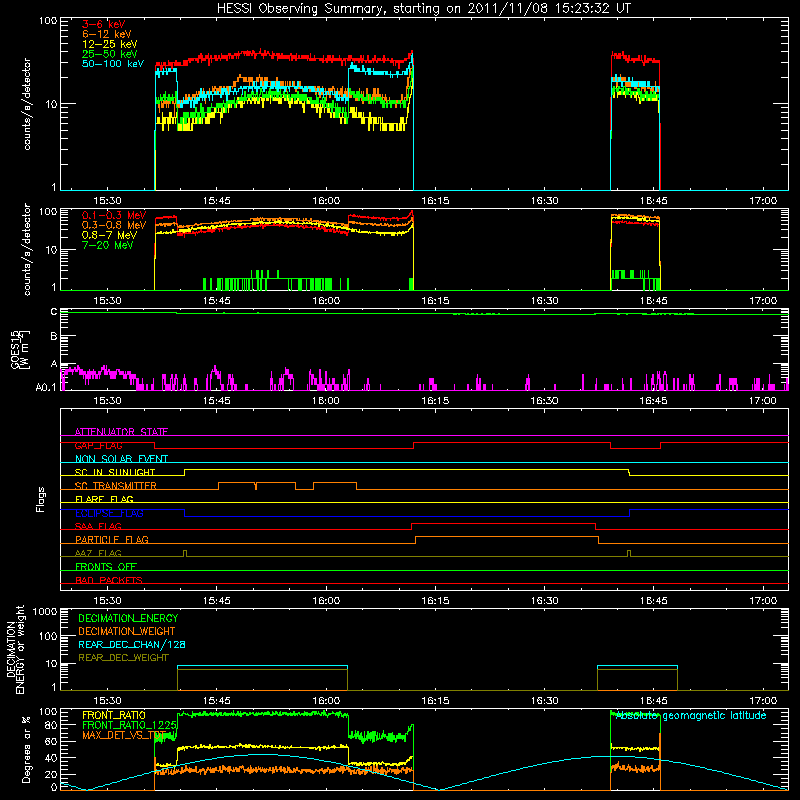The image size is (800, 800).
Task: Click the Degrees or % axis label
Action: click(26, 749)
